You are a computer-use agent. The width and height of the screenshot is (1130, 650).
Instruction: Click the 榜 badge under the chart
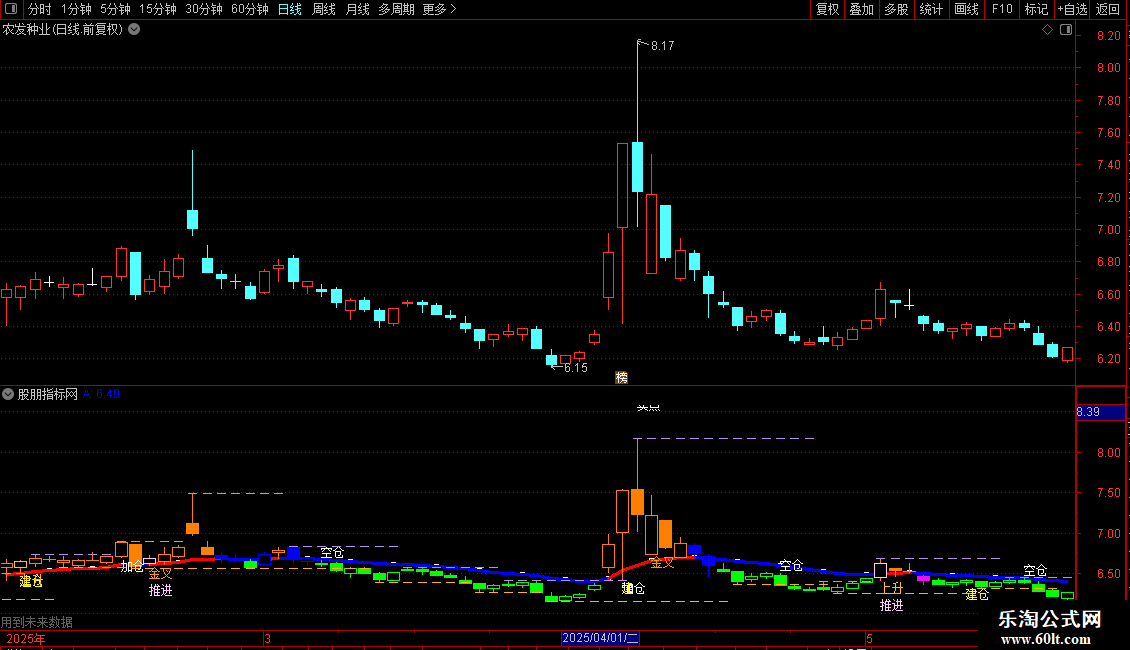[x=621, y=378]
